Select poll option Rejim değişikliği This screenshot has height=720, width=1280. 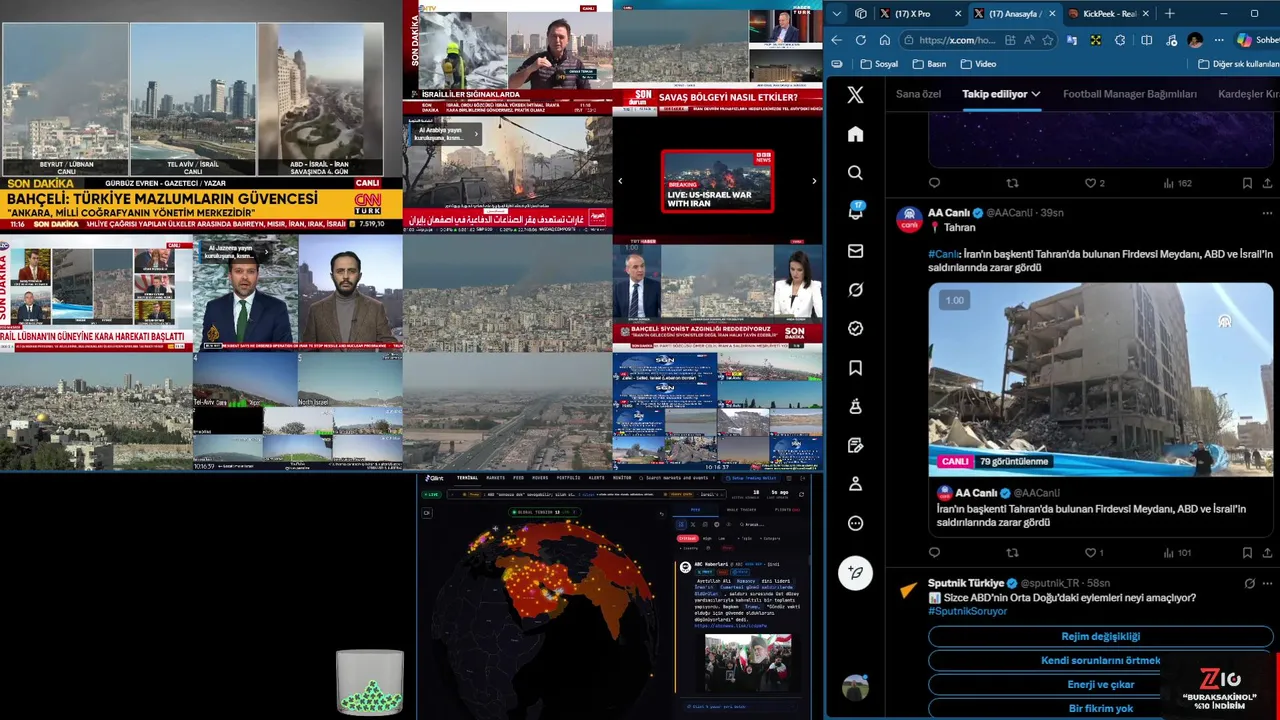click(1100, 636)
